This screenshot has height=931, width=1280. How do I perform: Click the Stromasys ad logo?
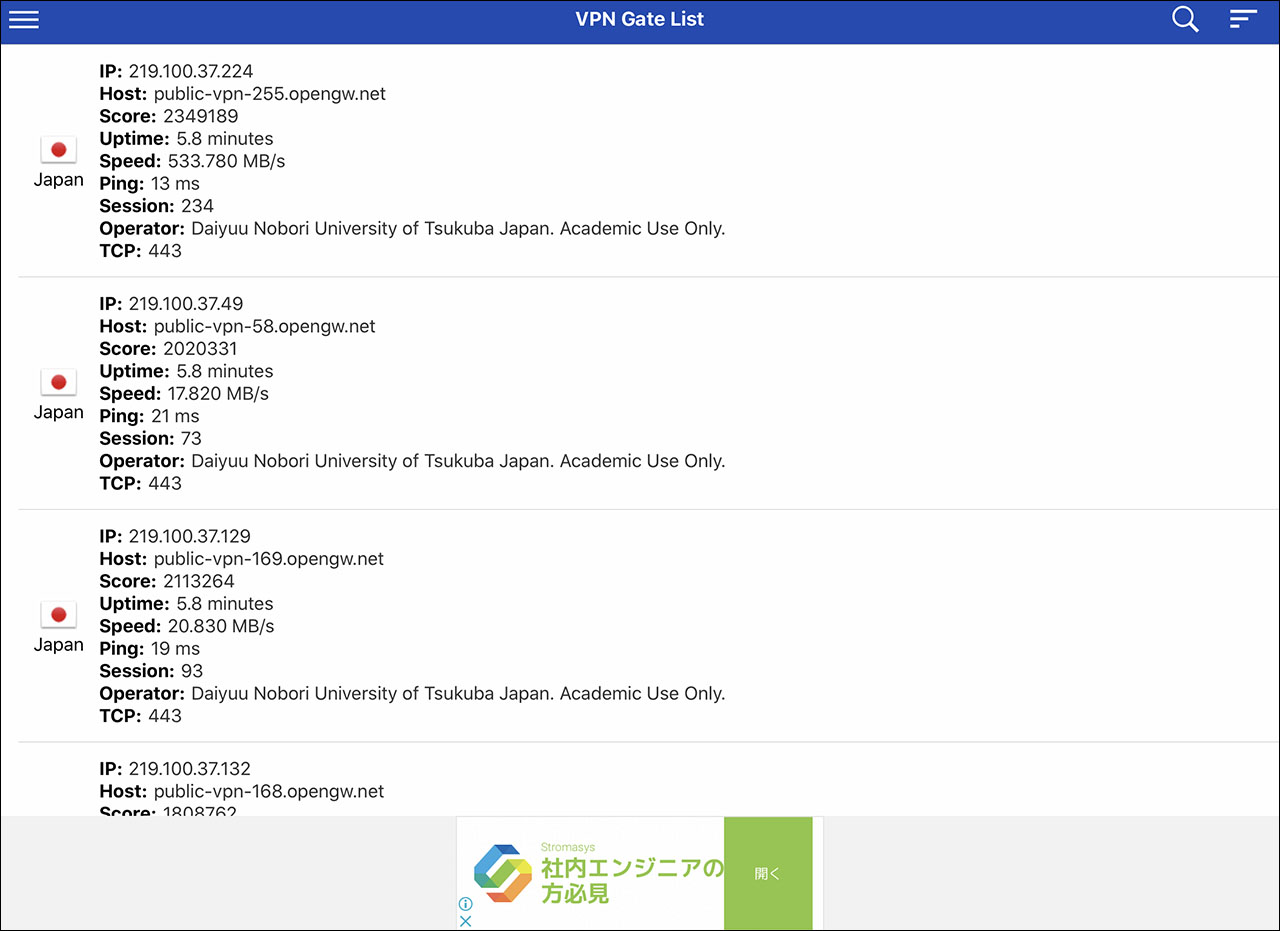pyautogui.click(x=502, y=873)
